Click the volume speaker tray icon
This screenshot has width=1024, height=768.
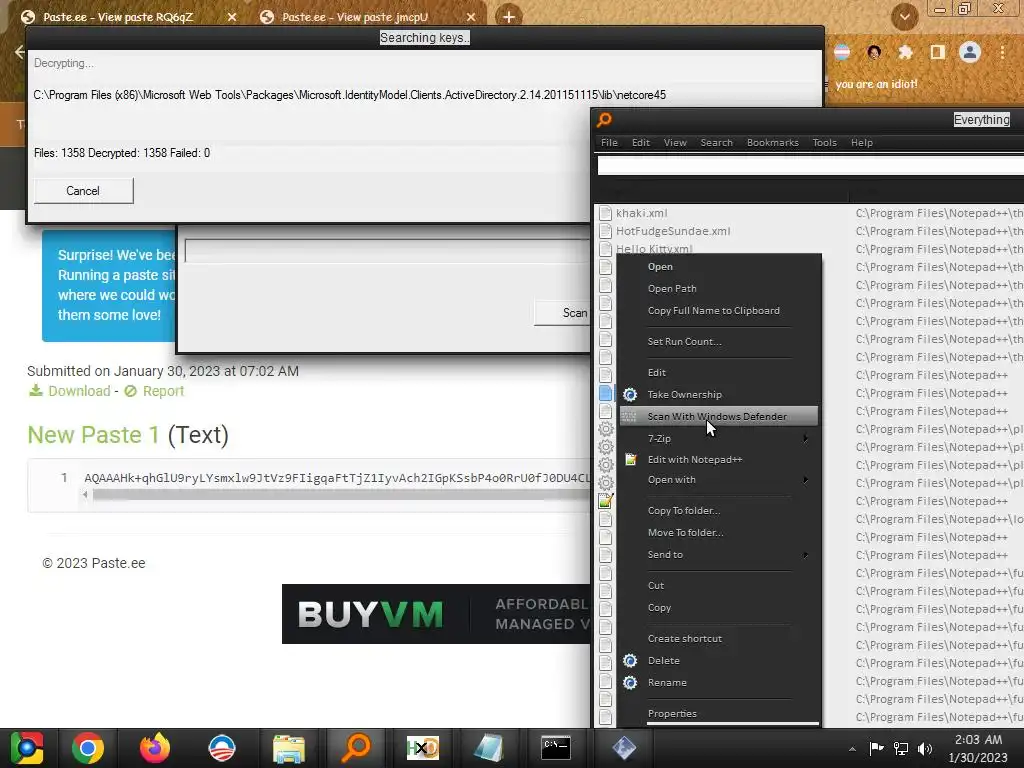pyautogui.click(x=925, y=748)
